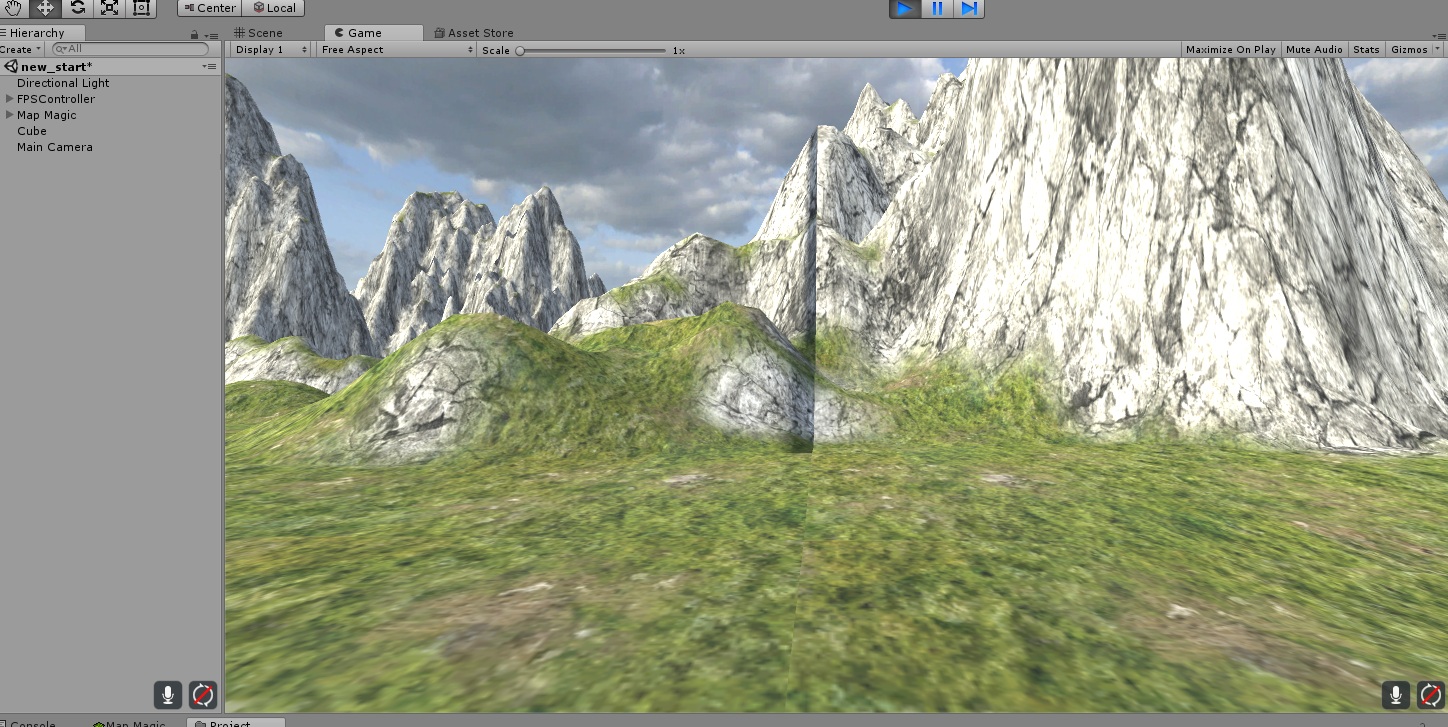Select the Rect Transform tool

click(x=140, y=8)
